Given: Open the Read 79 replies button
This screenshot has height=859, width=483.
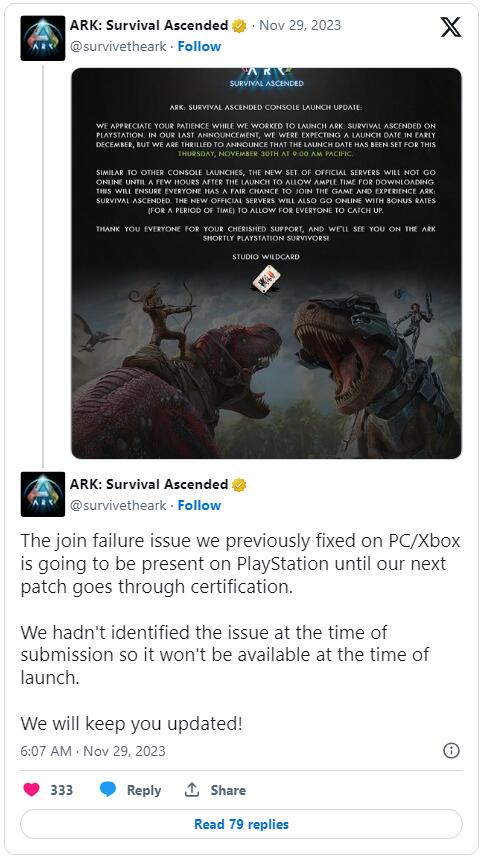Looking at the screenshot, I should (242, 824).
